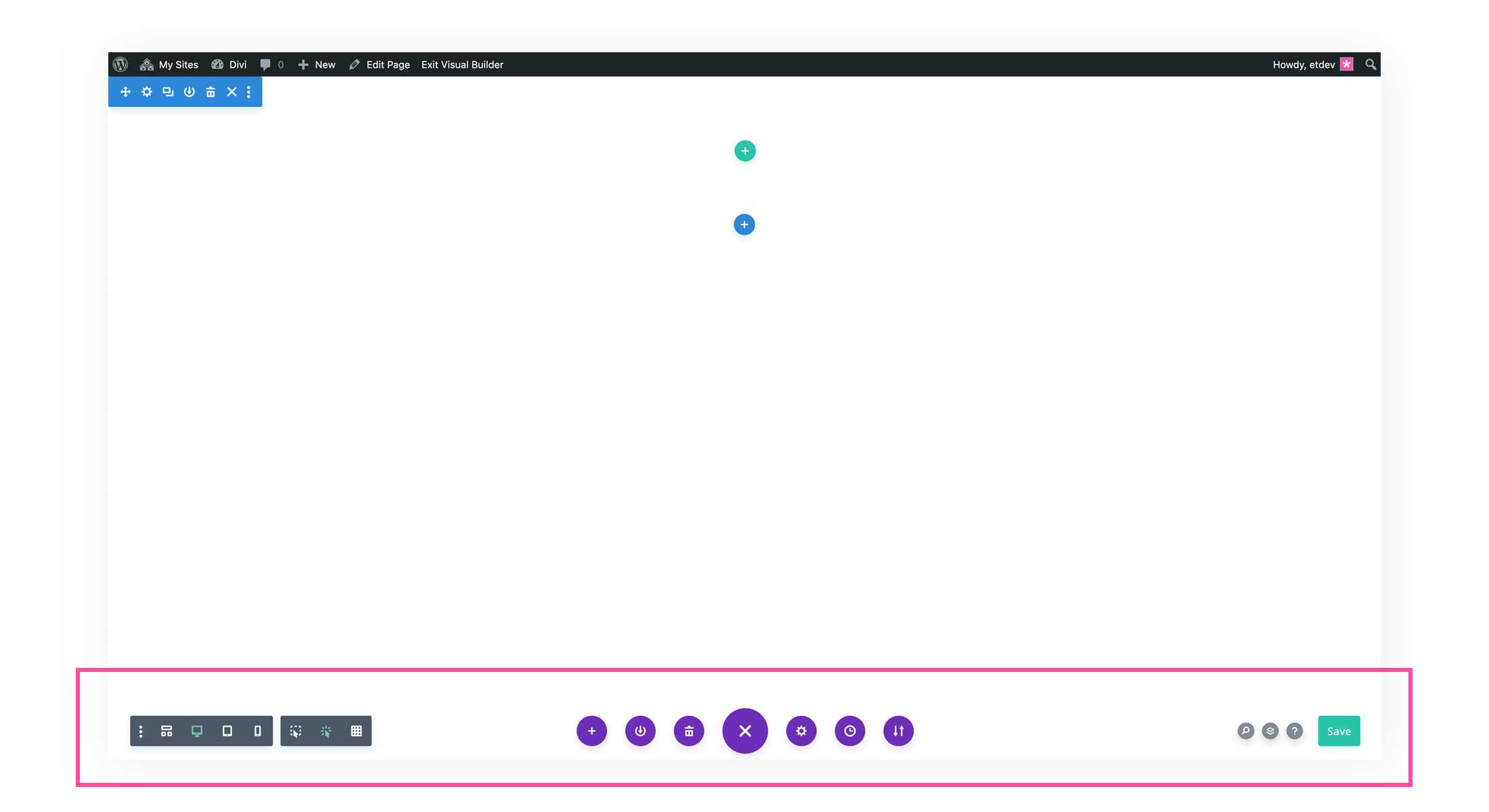This screenshot has height=812, width=1489.
Task: Toggle the tablet view preview mode
Action: coord(226,731)
